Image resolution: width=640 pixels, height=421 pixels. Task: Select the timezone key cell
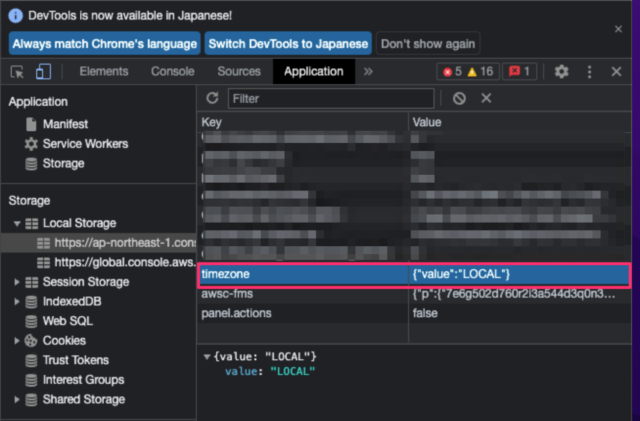click(x=303, y=274)
